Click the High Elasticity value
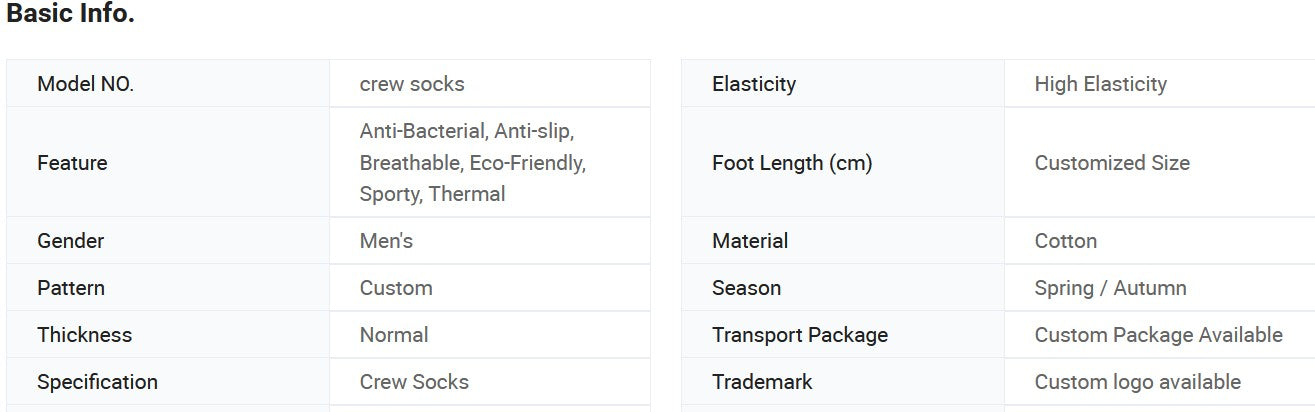Image resolution: width=1315 pixels, height=412 pixels. [1100, 84]
